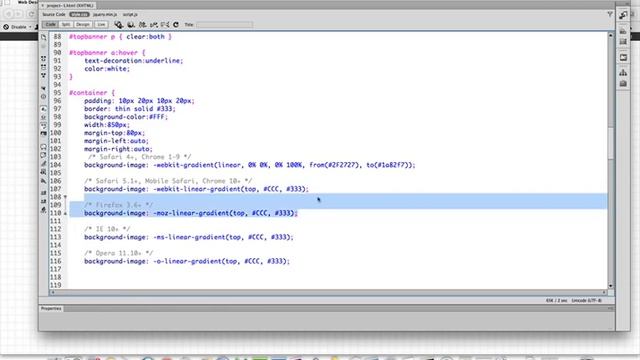
Task: Collapse code fold marker at line 108
Action: click(65, 197)
